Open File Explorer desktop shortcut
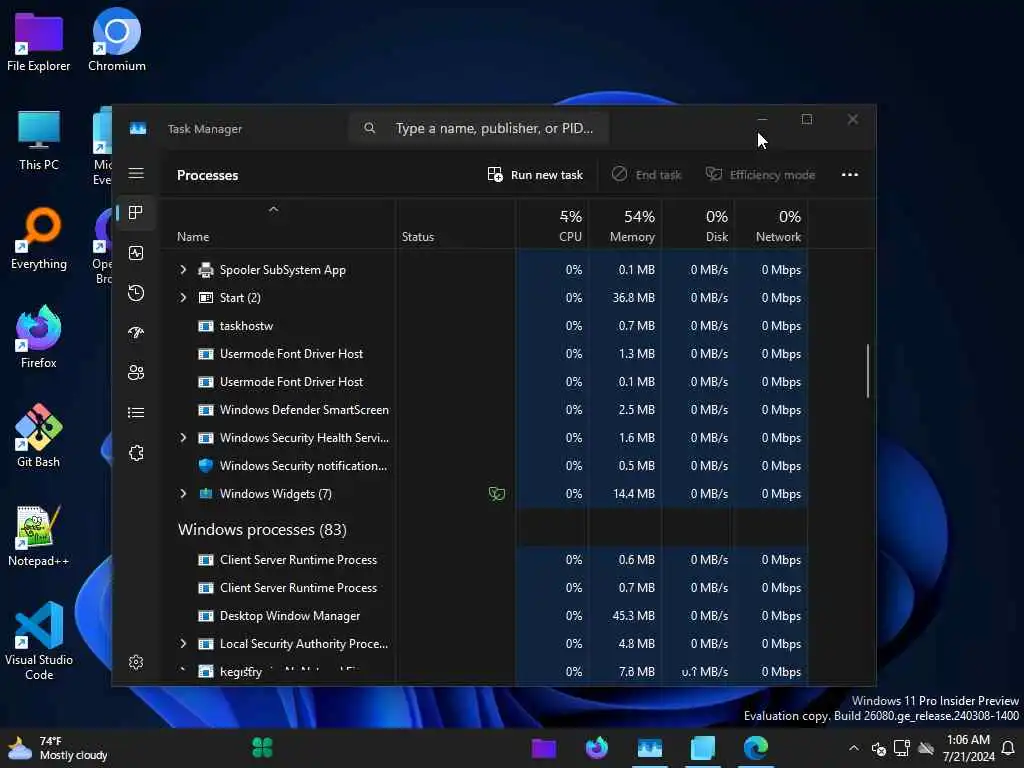 (x=39, y=42)
